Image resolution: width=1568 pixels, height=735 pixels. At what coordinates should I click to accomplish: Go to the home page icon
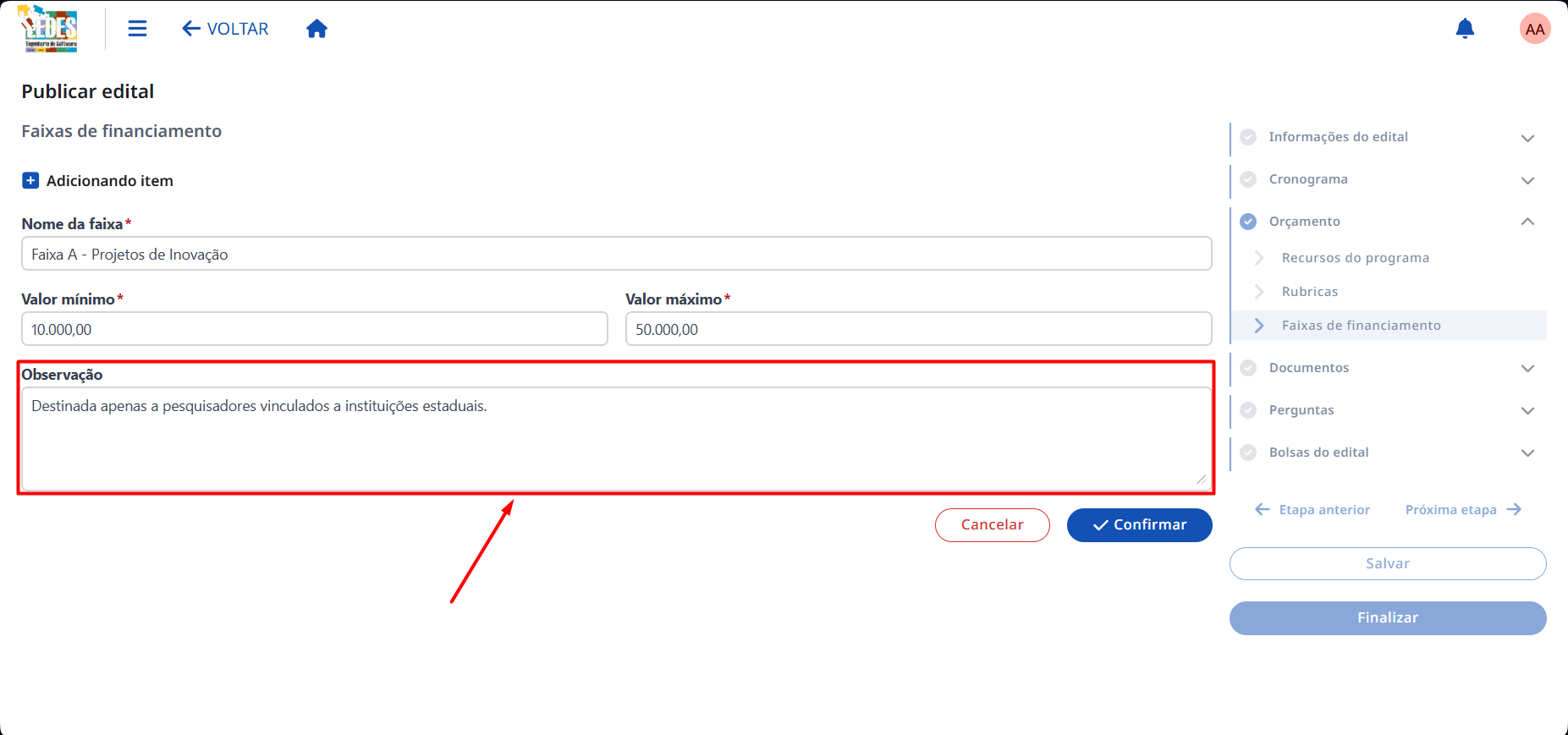316,29
